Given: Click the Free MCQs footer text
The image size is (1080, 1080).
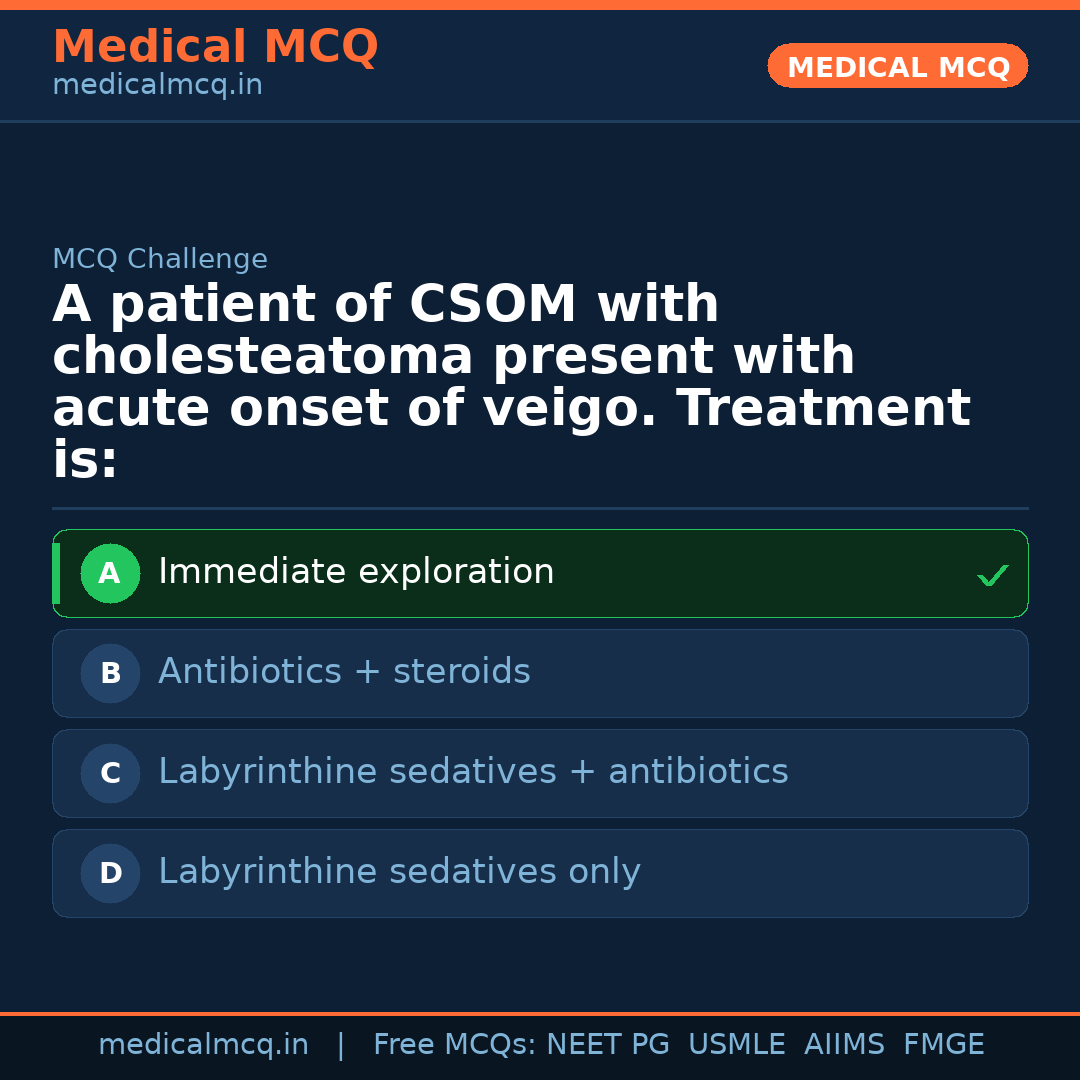Looking at the screenshot, I should (454, 1045).
